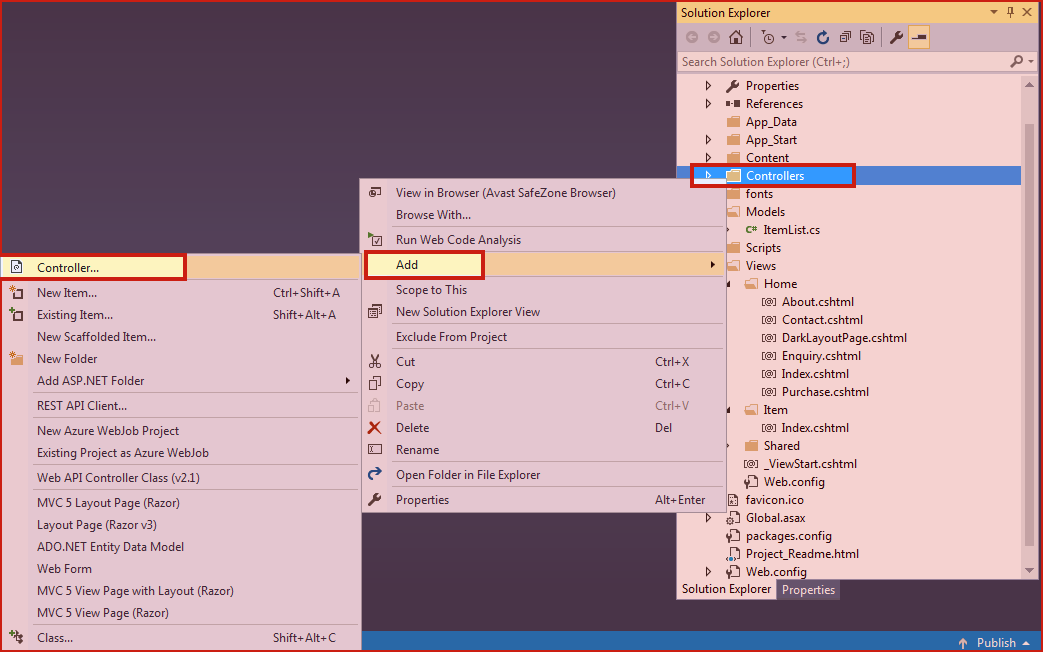Image resolution: width=1043 pixels, height=652 pixels.
Task: Open the Add submenu in context menu
Action: pos(545,265)
